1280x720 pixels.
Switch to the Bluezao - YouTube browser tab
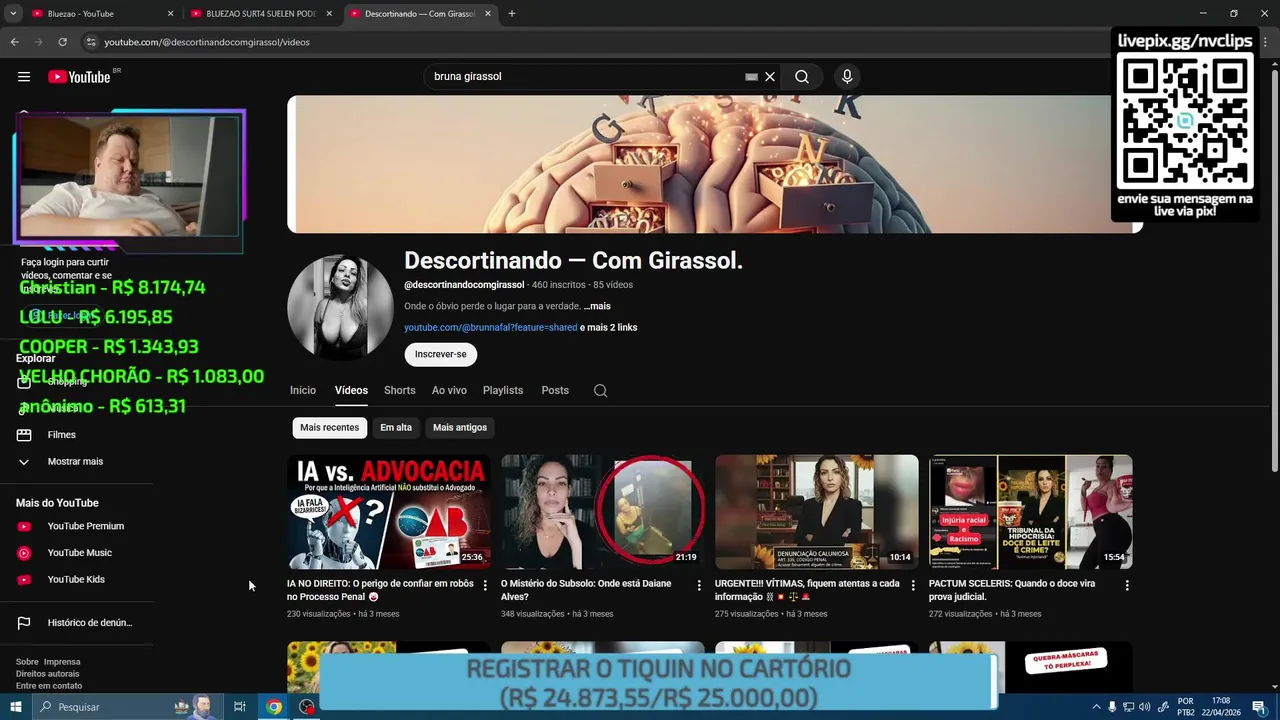pyautogui.click(x=100, y=14)
